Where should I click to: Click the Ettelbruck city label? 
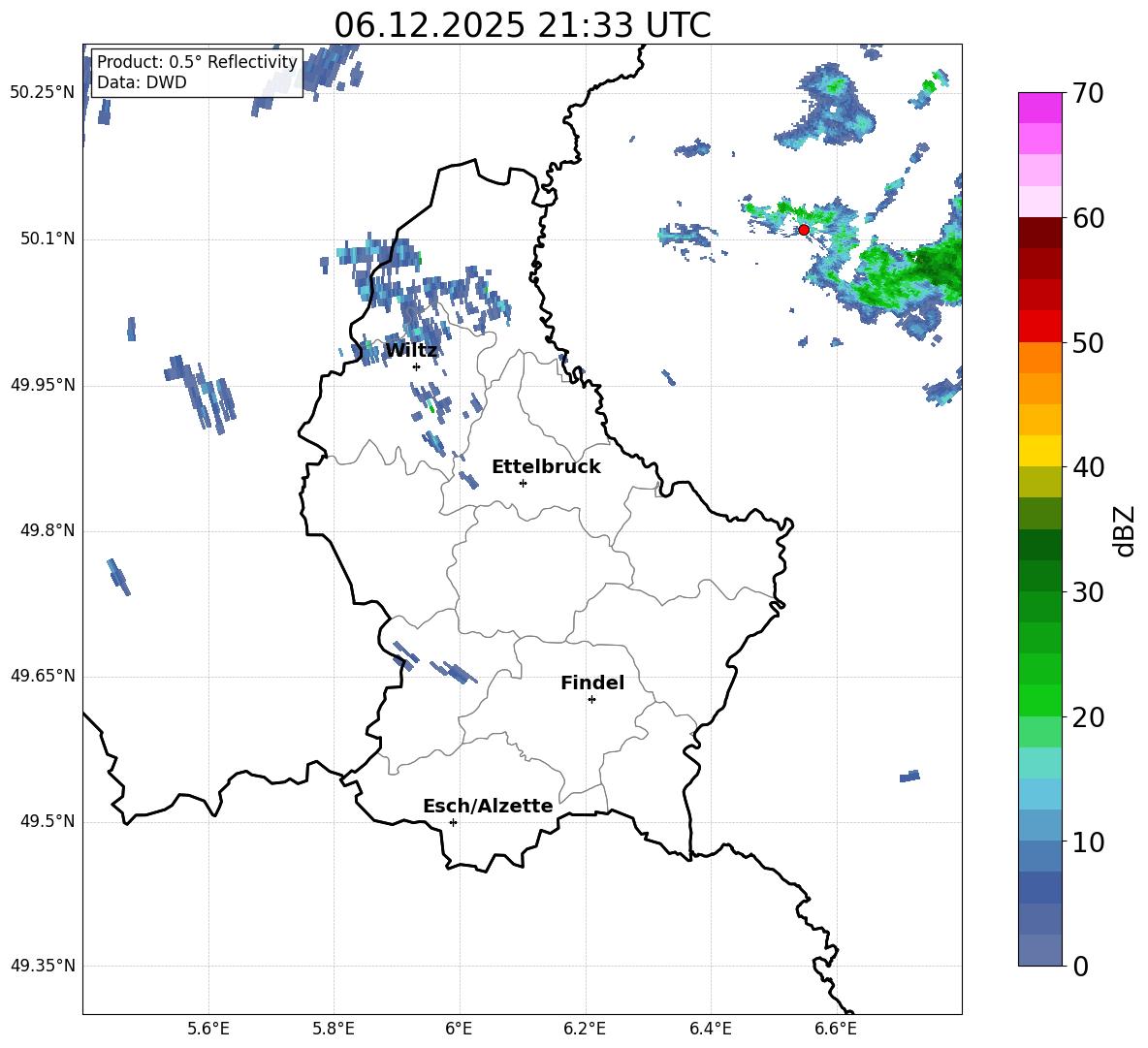point(546,467)
